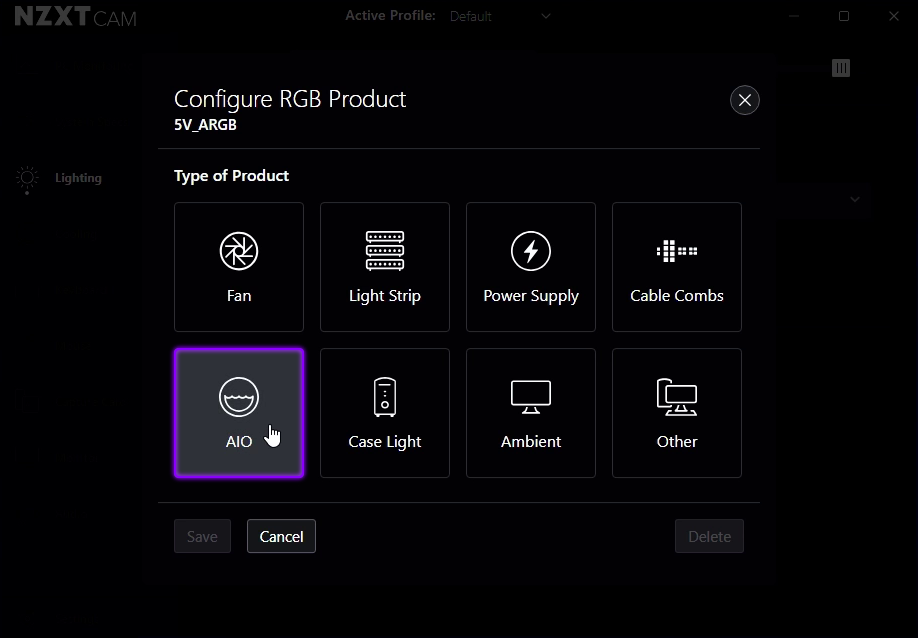This screenshot has width=918, height=638.
Task: Click the Other product type icon
Action: coord(676,397)
